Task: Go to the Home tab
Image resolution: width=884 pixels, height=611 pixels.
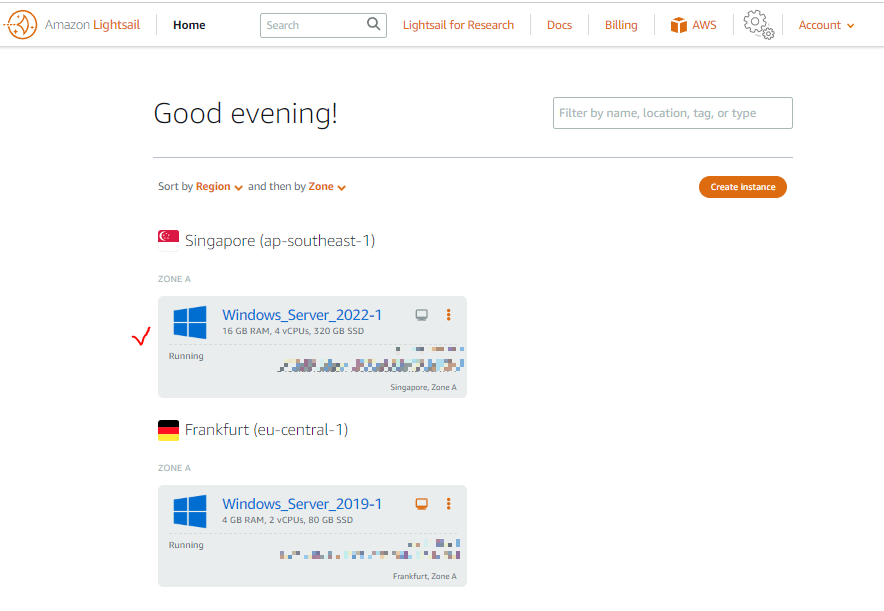Action: (189, 25)
